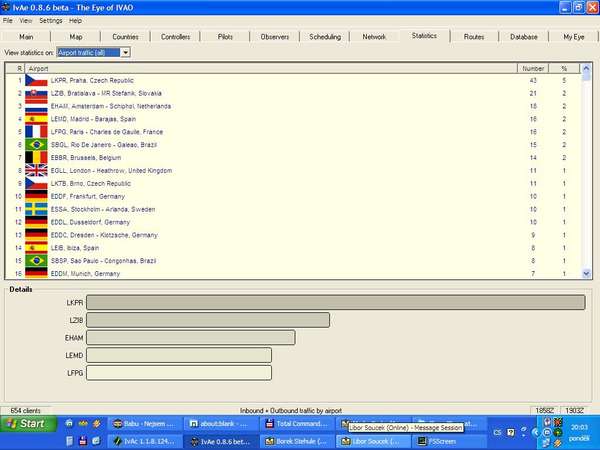Click the 654 clients status bar entry

(x=25, y=411)
